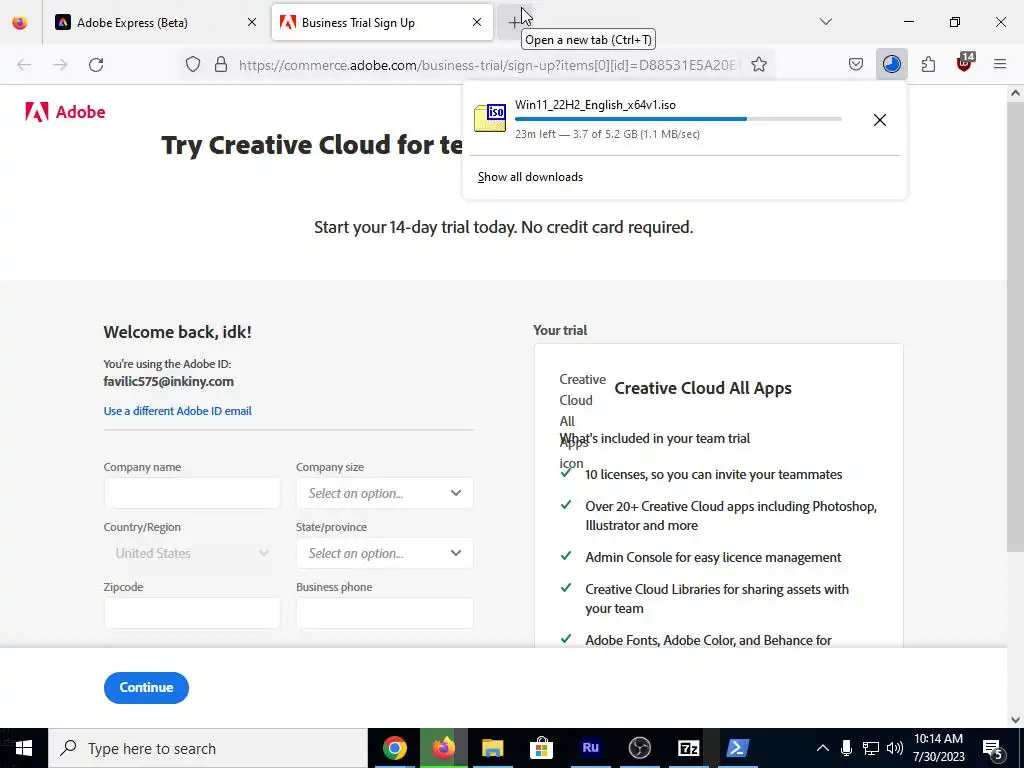
Task: Click scrollbar down arrow
Action: (x=1016, y=720)
